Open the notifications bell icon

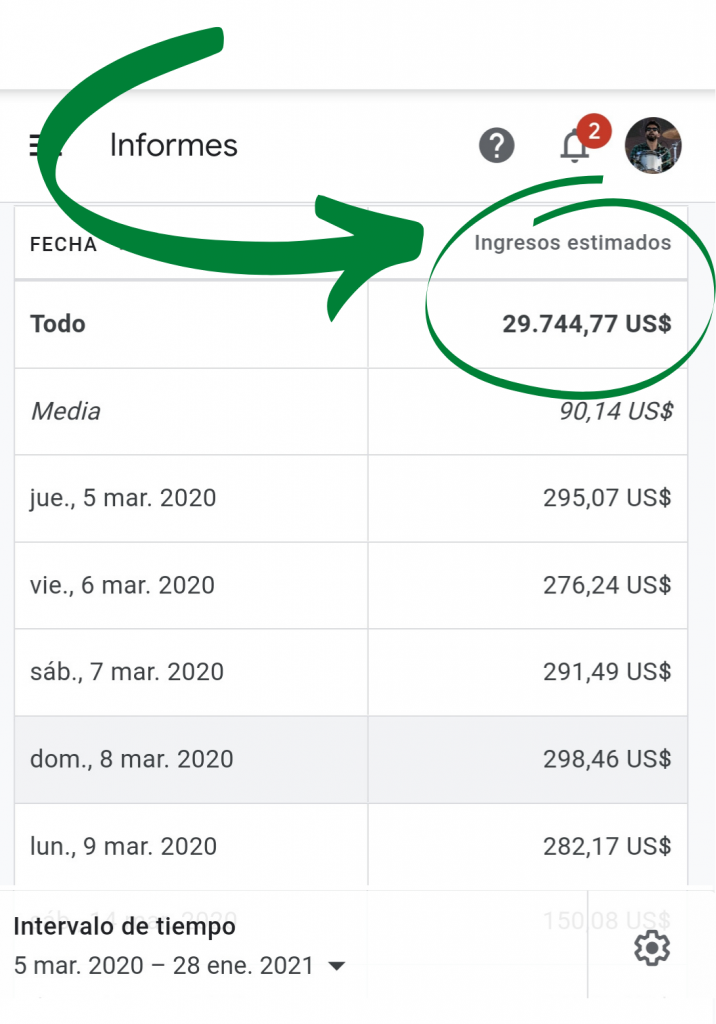click(x=574, y=146)
